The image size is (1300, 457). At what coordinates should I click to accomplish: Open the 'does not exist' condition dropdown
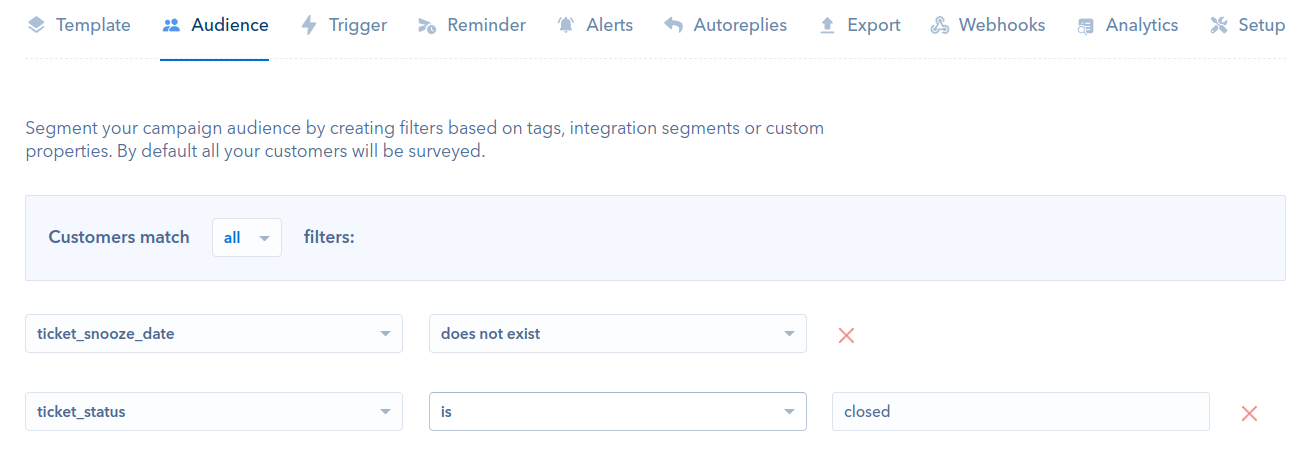tap(618, 334)
